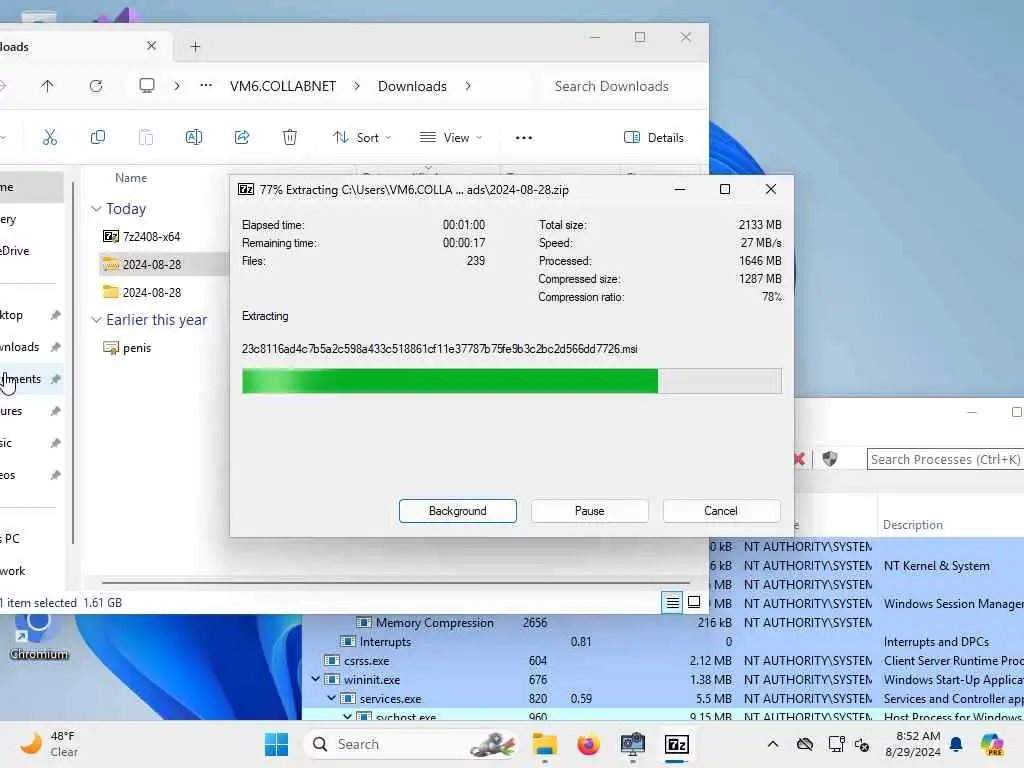Click the Cut scissors icon in Explorer toolbar

[50, 137]
